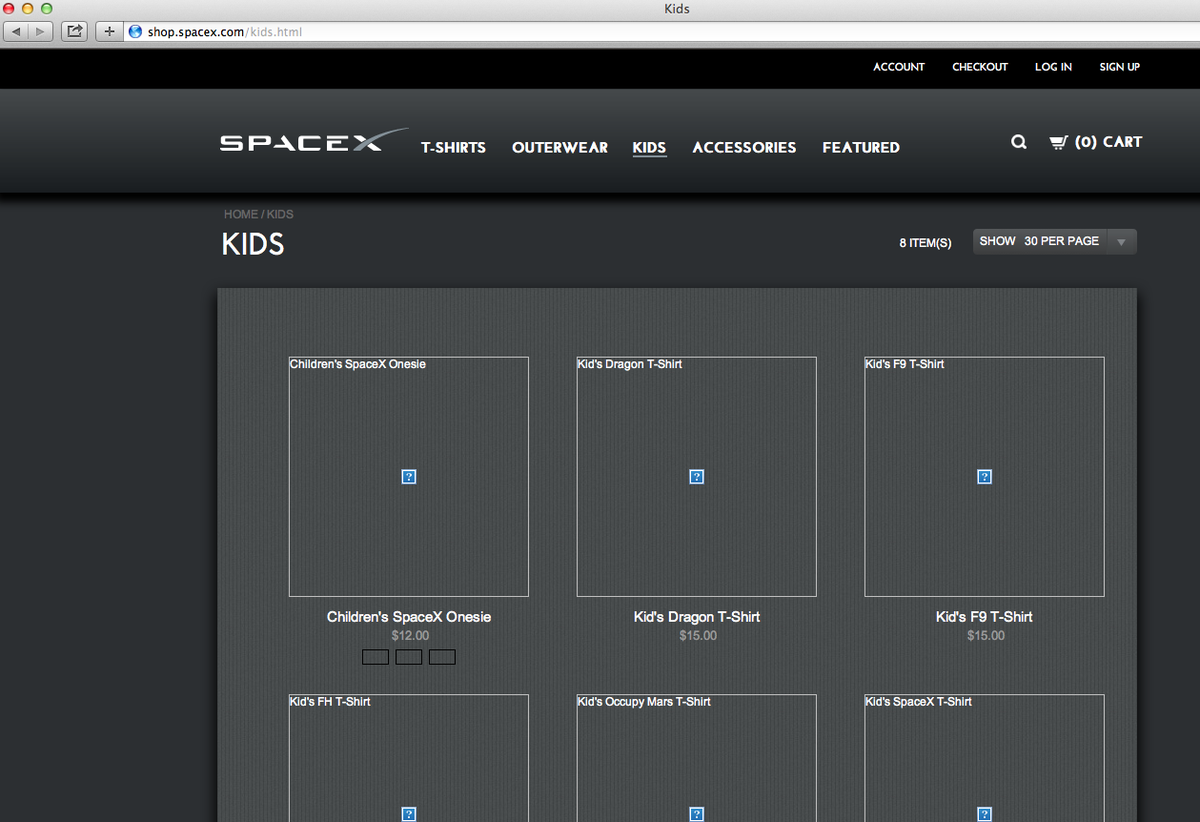Viewport: 1200px width, 822px height.
Task: Go to CHECKOUT
Action: pos(980,67)
